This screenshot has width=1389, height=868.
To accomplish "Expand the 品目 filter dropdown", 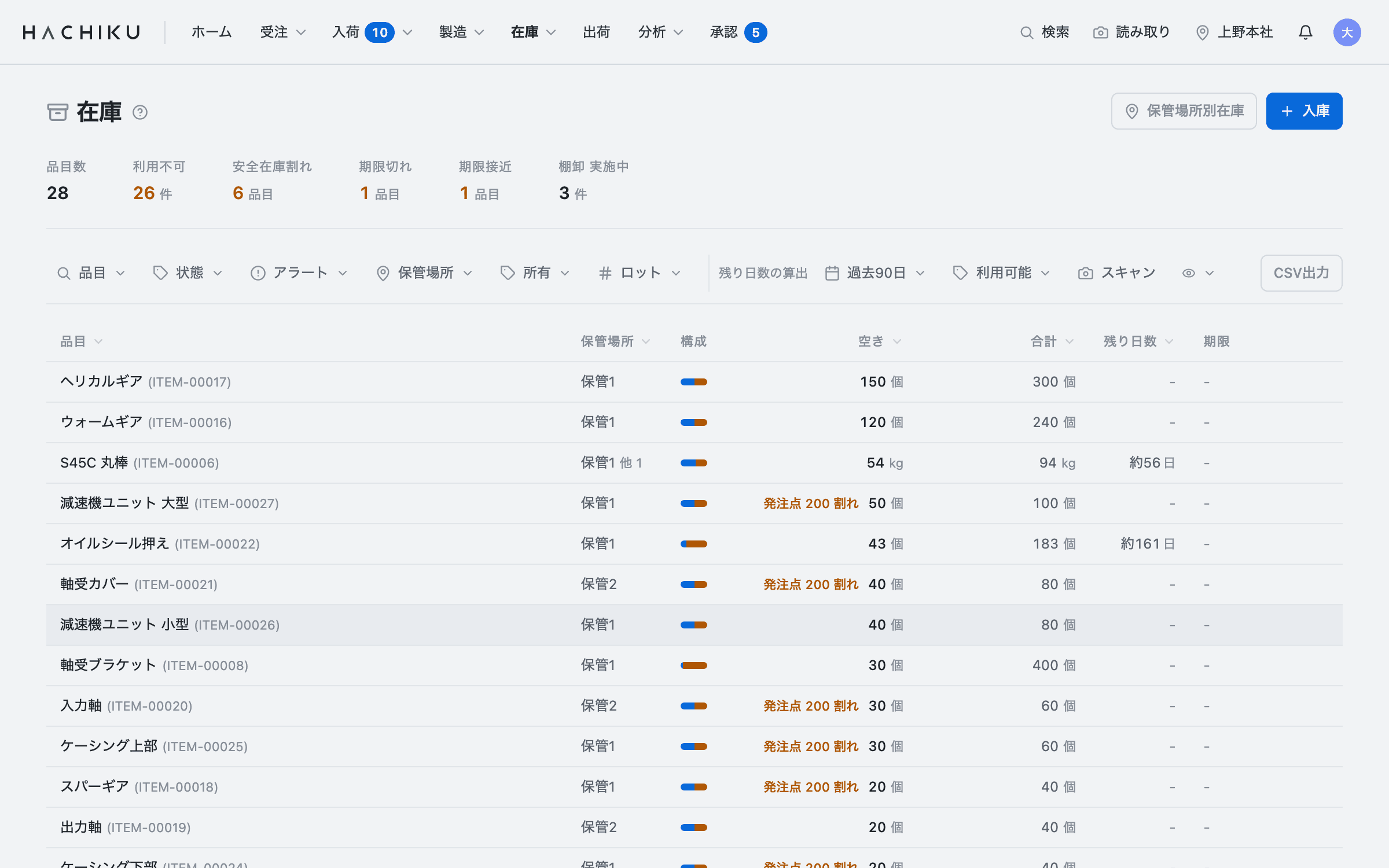I will click(x=91, y=273).
